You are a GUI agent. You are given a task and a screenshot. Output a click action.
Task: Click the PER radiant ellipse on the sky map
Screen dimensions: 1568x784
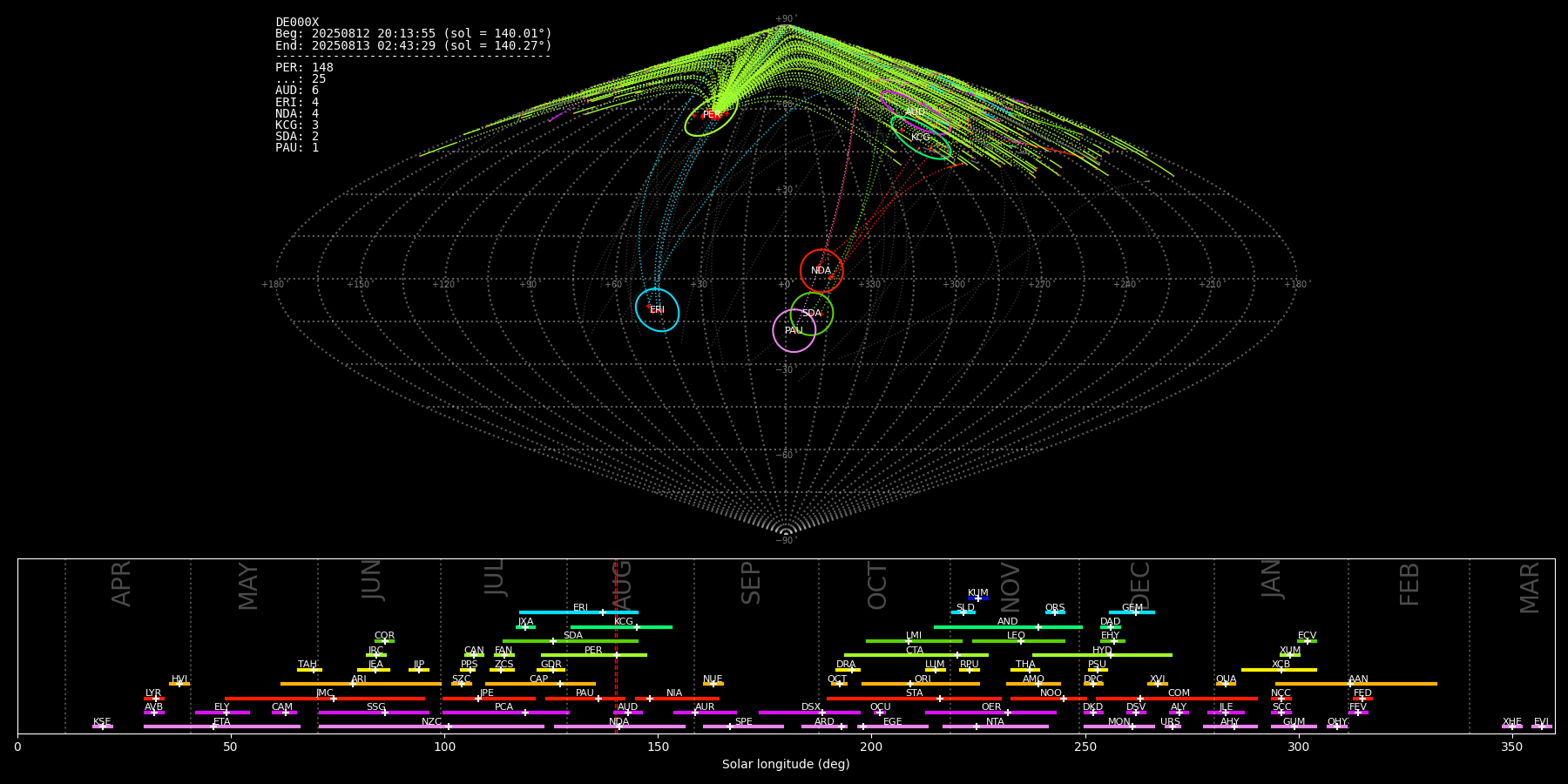click(711, 115)
